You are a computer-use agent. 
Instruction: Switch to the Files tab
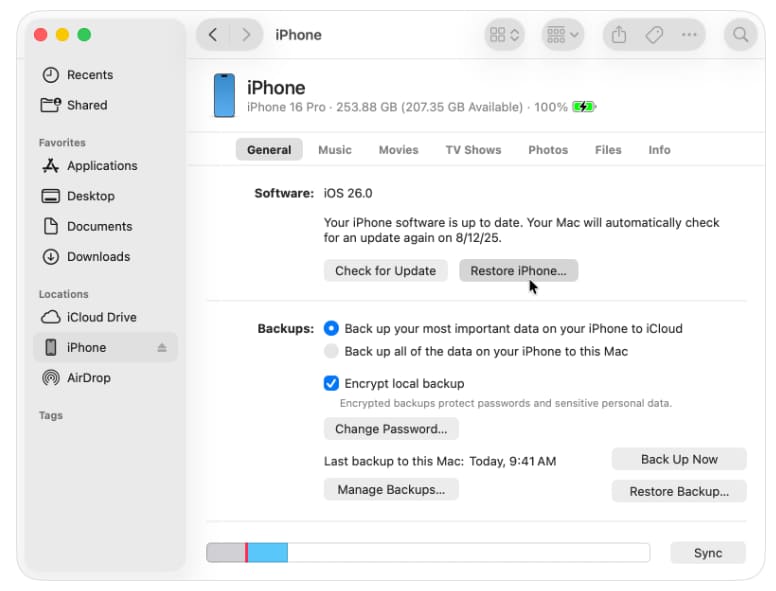608,149
